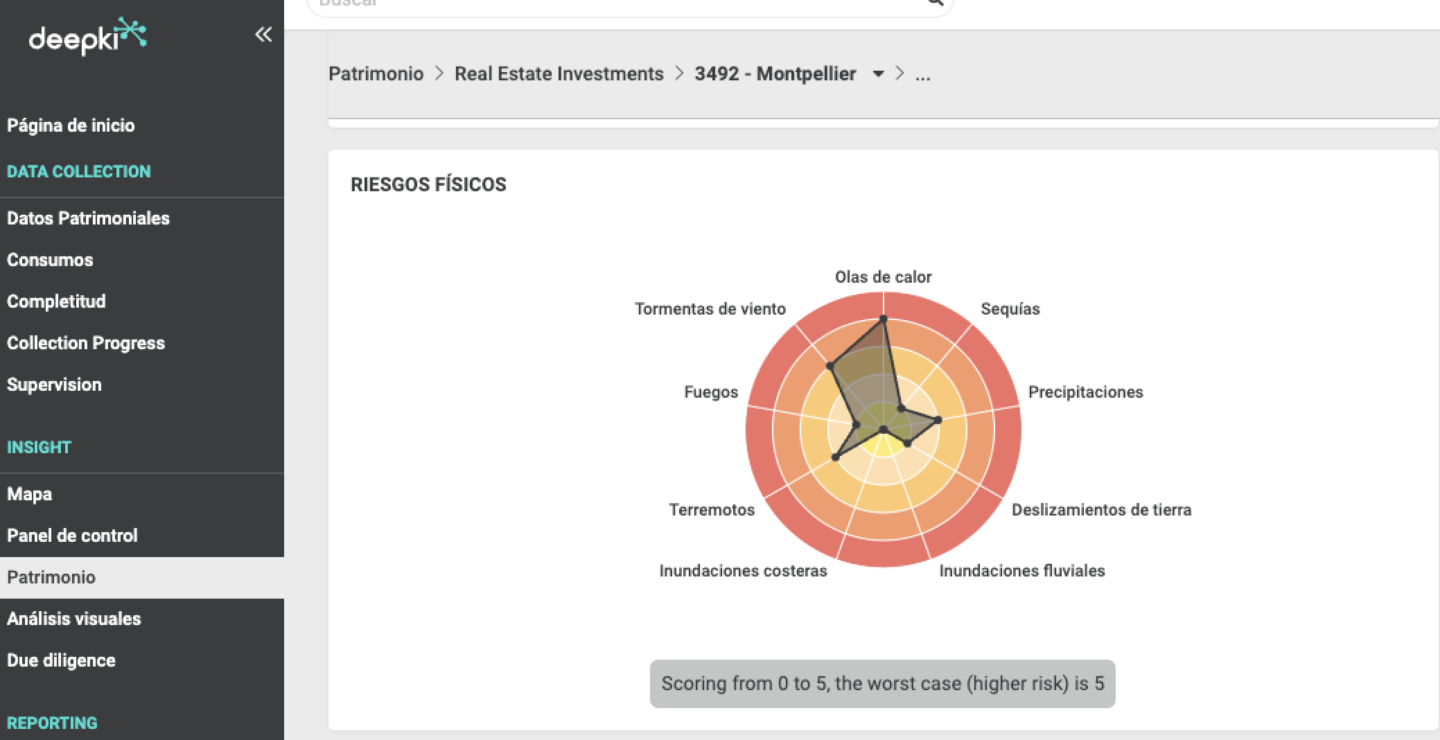Click the Patrimonio breadcrumb link
1440x740 pixels.
tap(376, 74)
